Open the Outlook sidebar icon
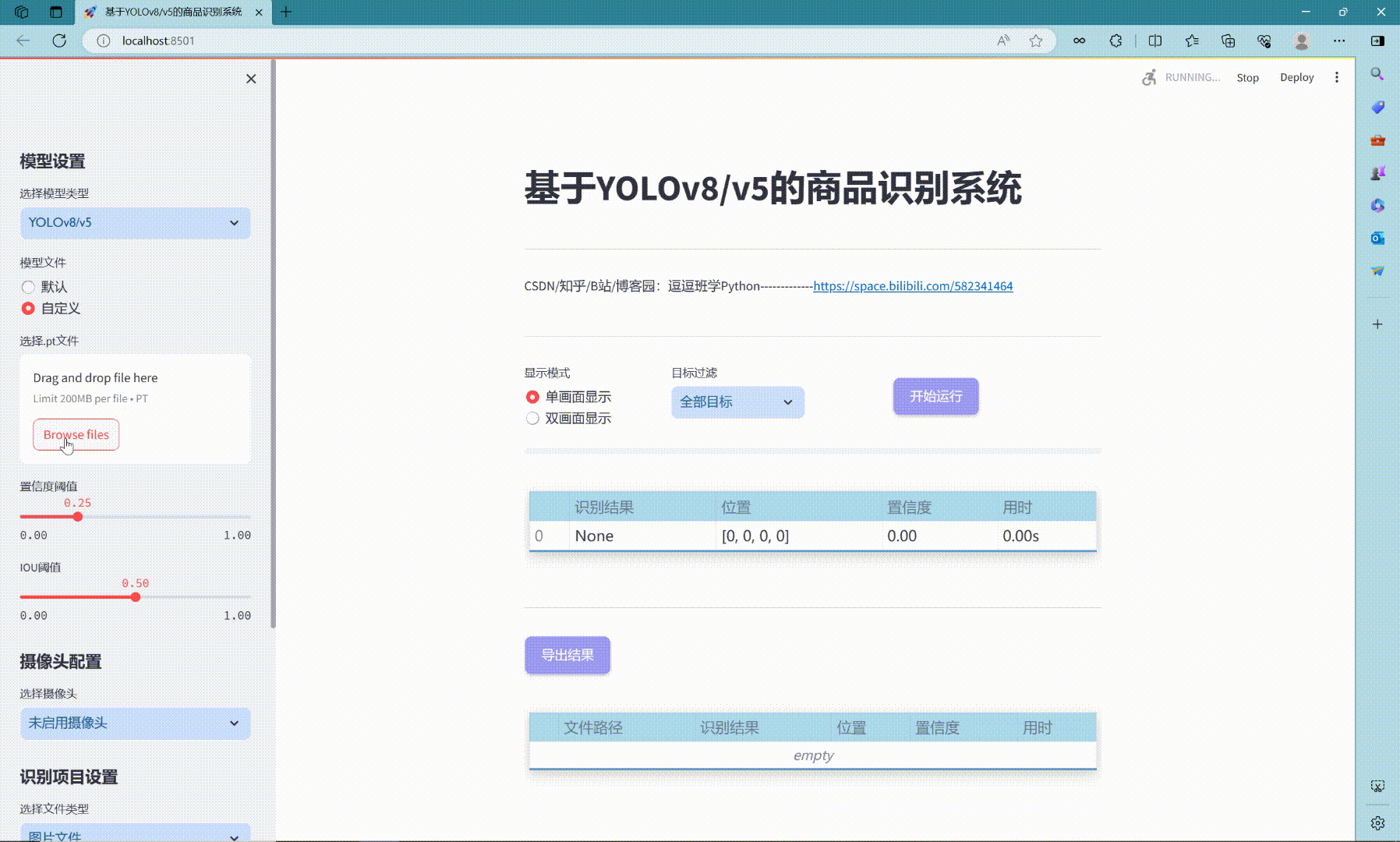The height and width of the screenshot is (842, 1400). point(1377,238)
